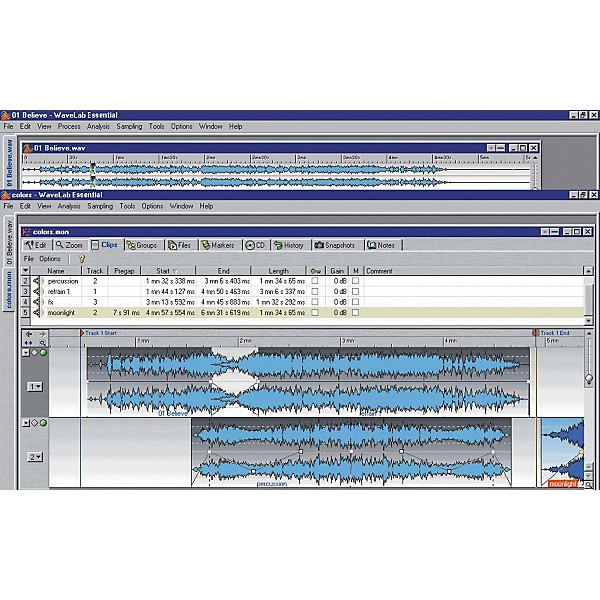The height and width of the screenshot is (600, 600).
Task: Tick the lock checkbox for percussion clip
Action: pyautogui.click(x=315, y=281)
